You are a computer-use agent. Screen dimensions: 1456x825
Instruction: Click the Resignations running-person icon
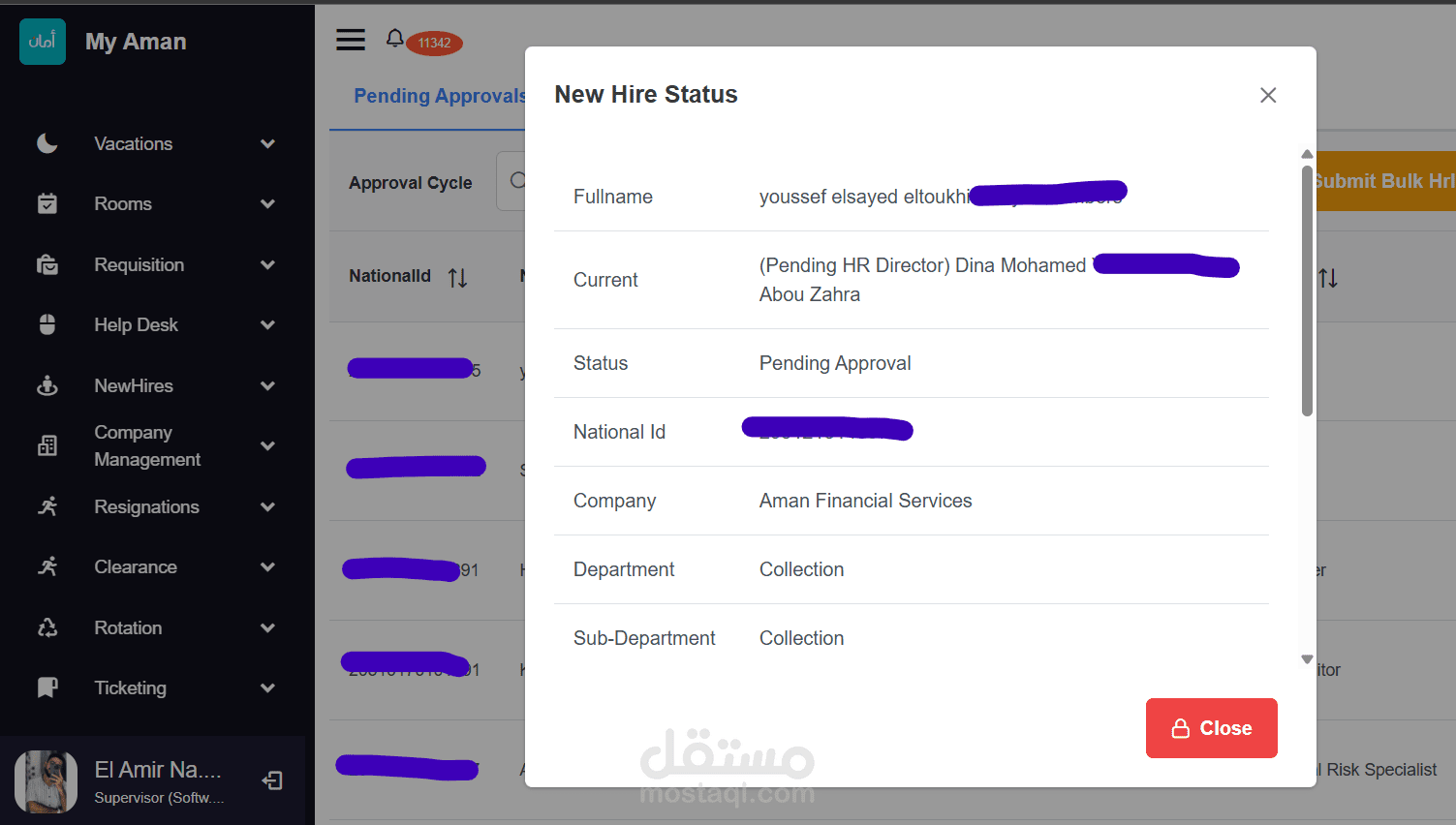click(47, 506)
